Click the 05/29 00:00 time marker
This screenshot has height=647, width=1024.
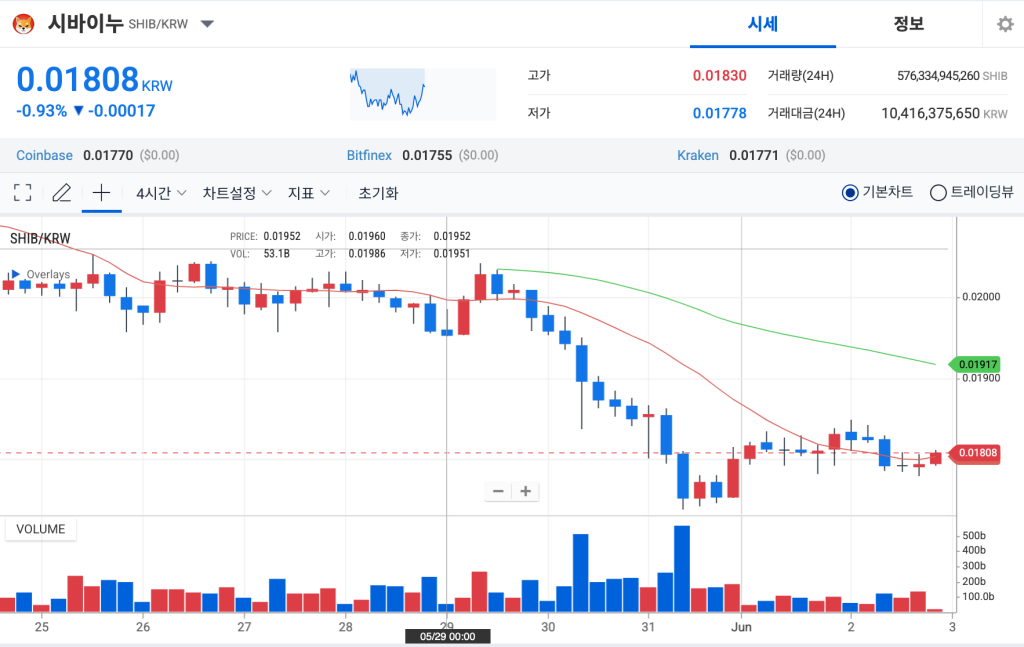click(447, 637)
